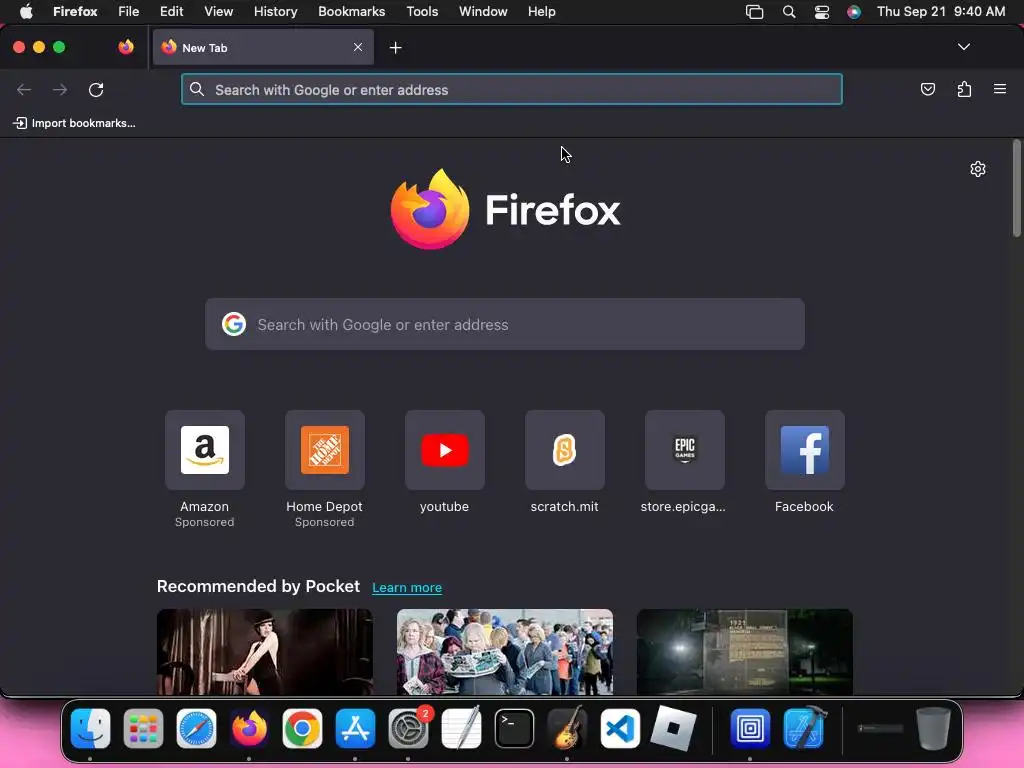
Task: Open Pocket story with dancer thumbnail
Action: [x=264, y=652]
